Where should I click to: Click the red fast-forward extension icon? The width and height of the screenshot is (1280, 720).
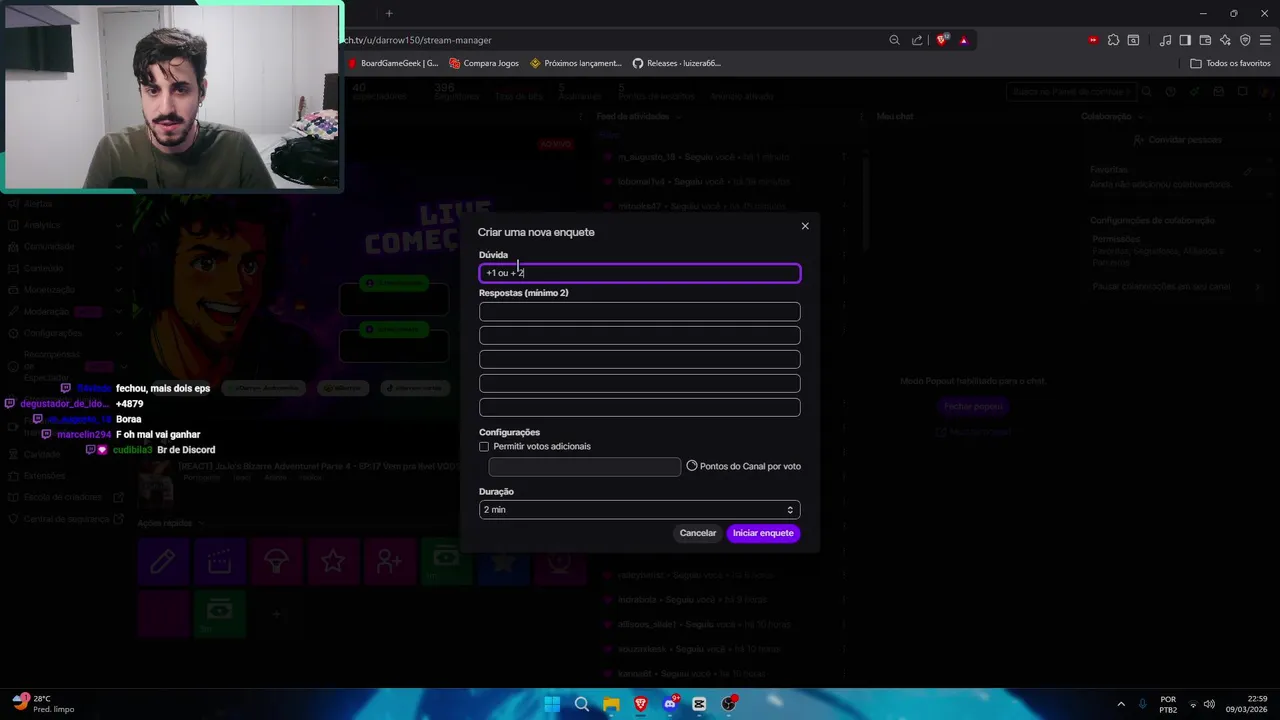(x=1093, y=40)
